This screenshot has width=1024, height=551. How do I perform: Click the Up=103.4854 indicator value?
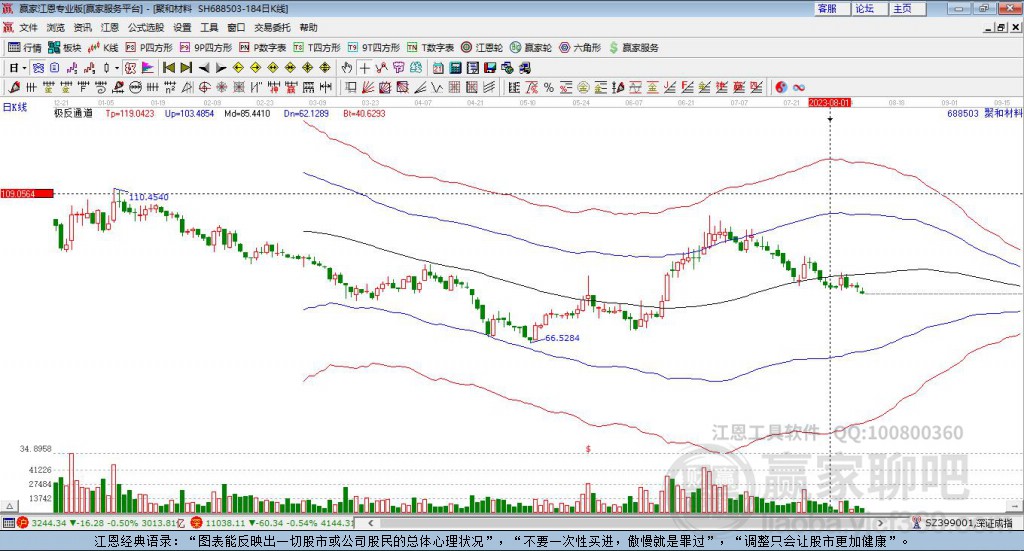pyautogui.click(x=189, y=113)
